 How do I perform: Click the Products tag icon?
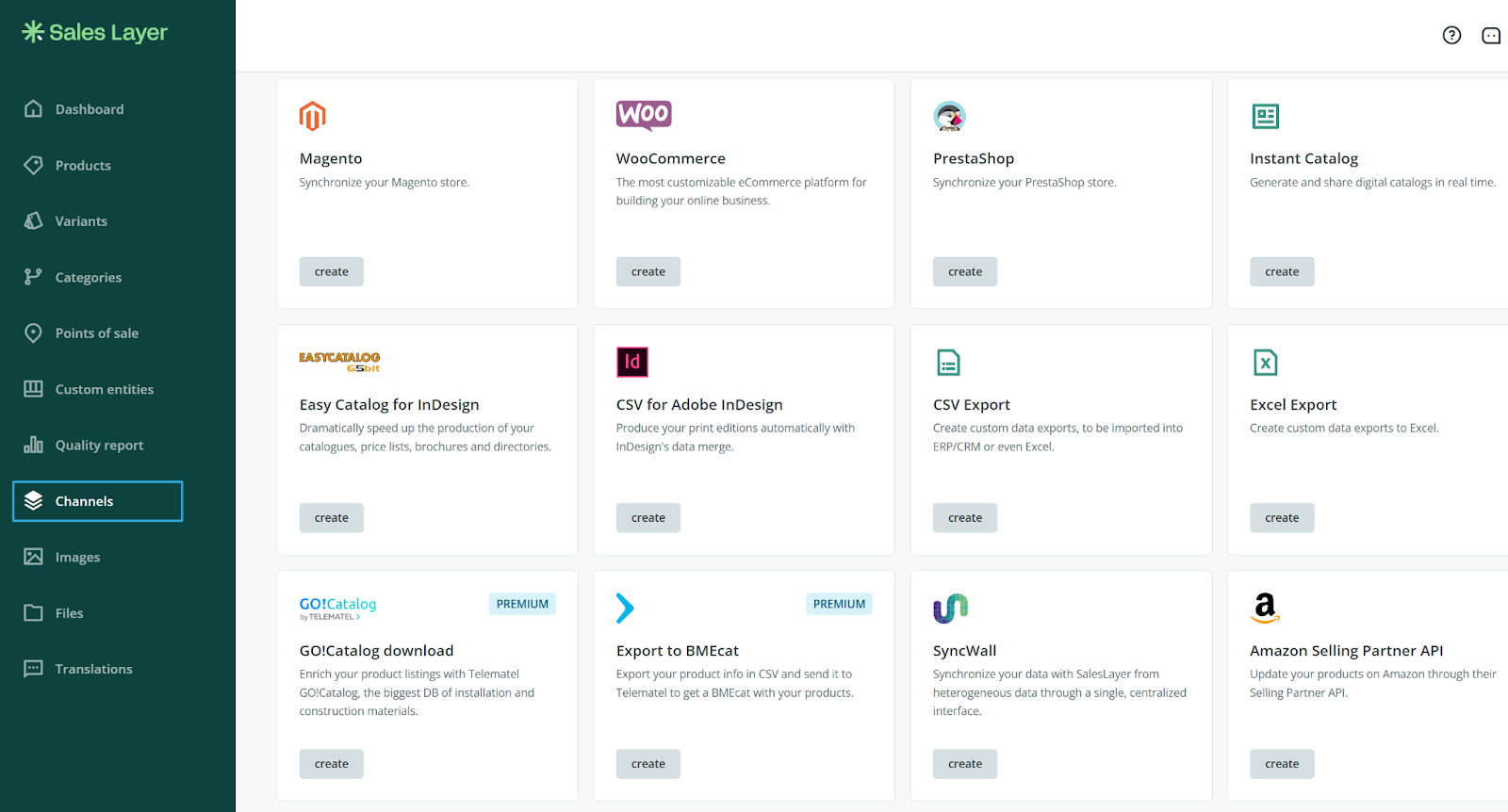click(x=33, y=165)
